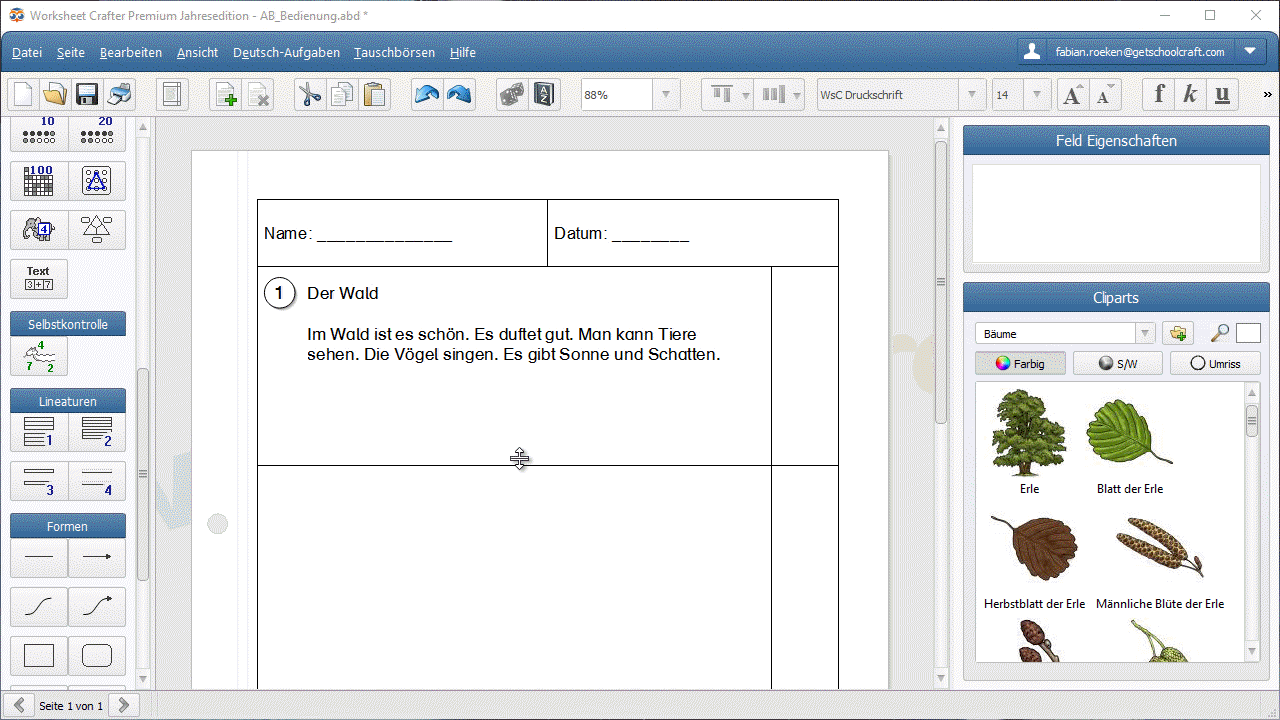The width and height of the screenshot is (1280, 720).
Task: Switch cliparts to S/W mode
Action: pyautogui.click(x=1117, y=364)
